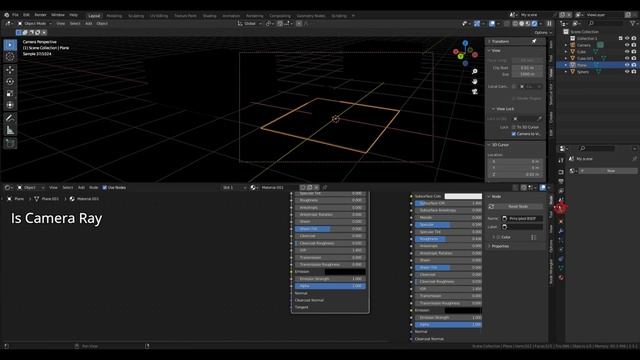Select the Annotate tool
640x360 pixels.
click(x=10, y=118)
